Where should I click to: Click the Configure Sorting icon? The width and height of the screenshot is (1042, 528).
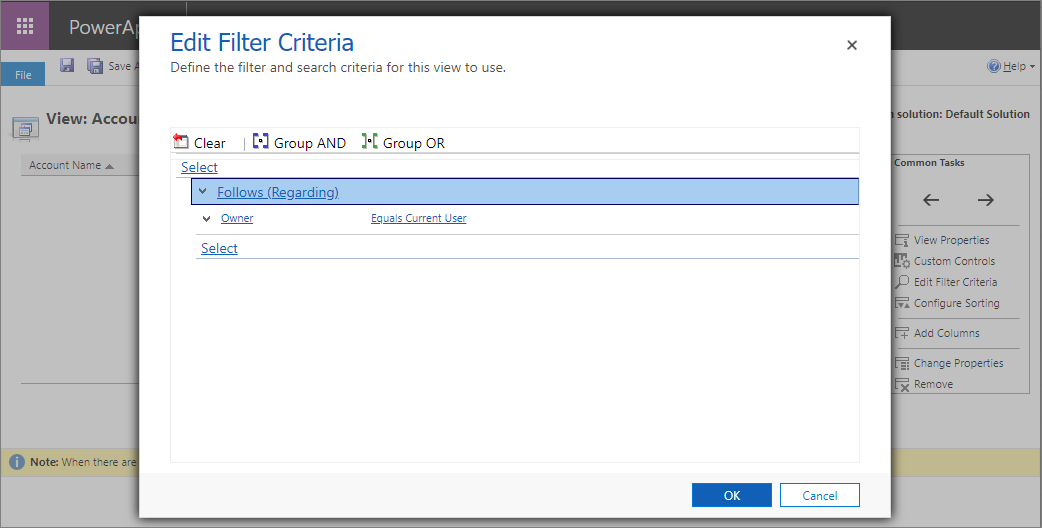click(x=902, y=303)
